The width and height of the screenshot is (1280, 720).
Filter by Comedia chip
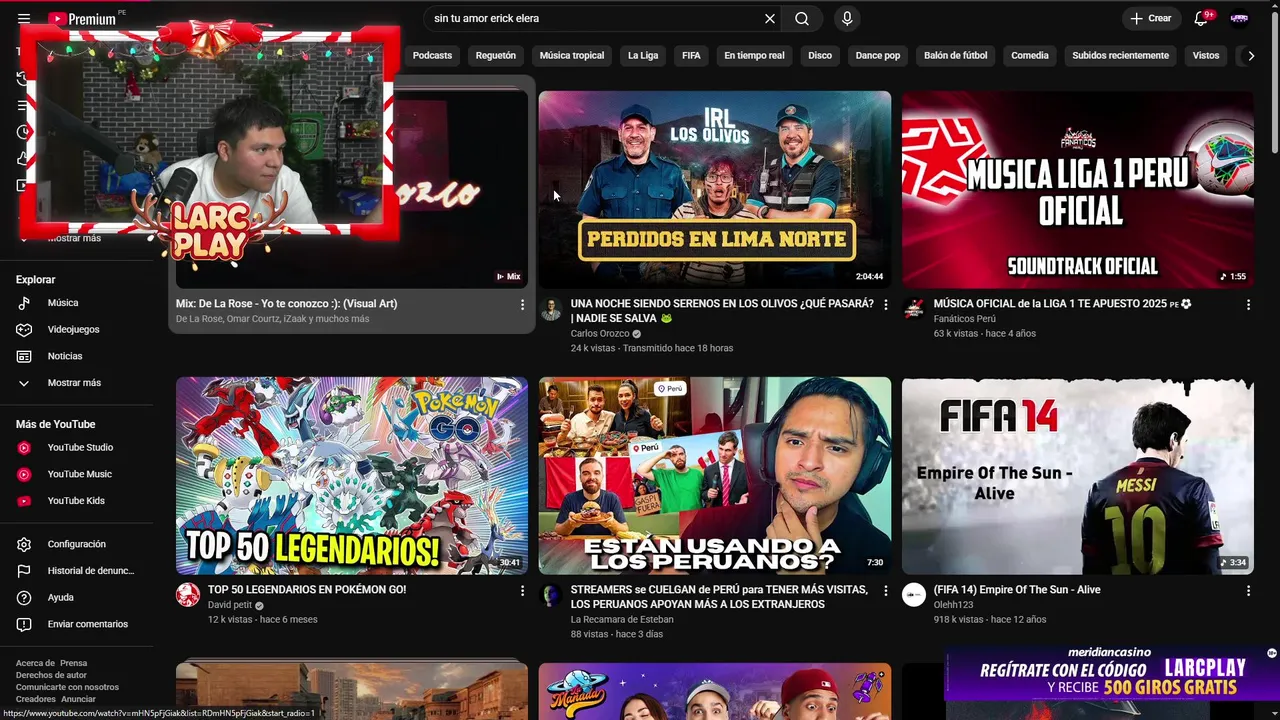click(x=1030, y=55)
